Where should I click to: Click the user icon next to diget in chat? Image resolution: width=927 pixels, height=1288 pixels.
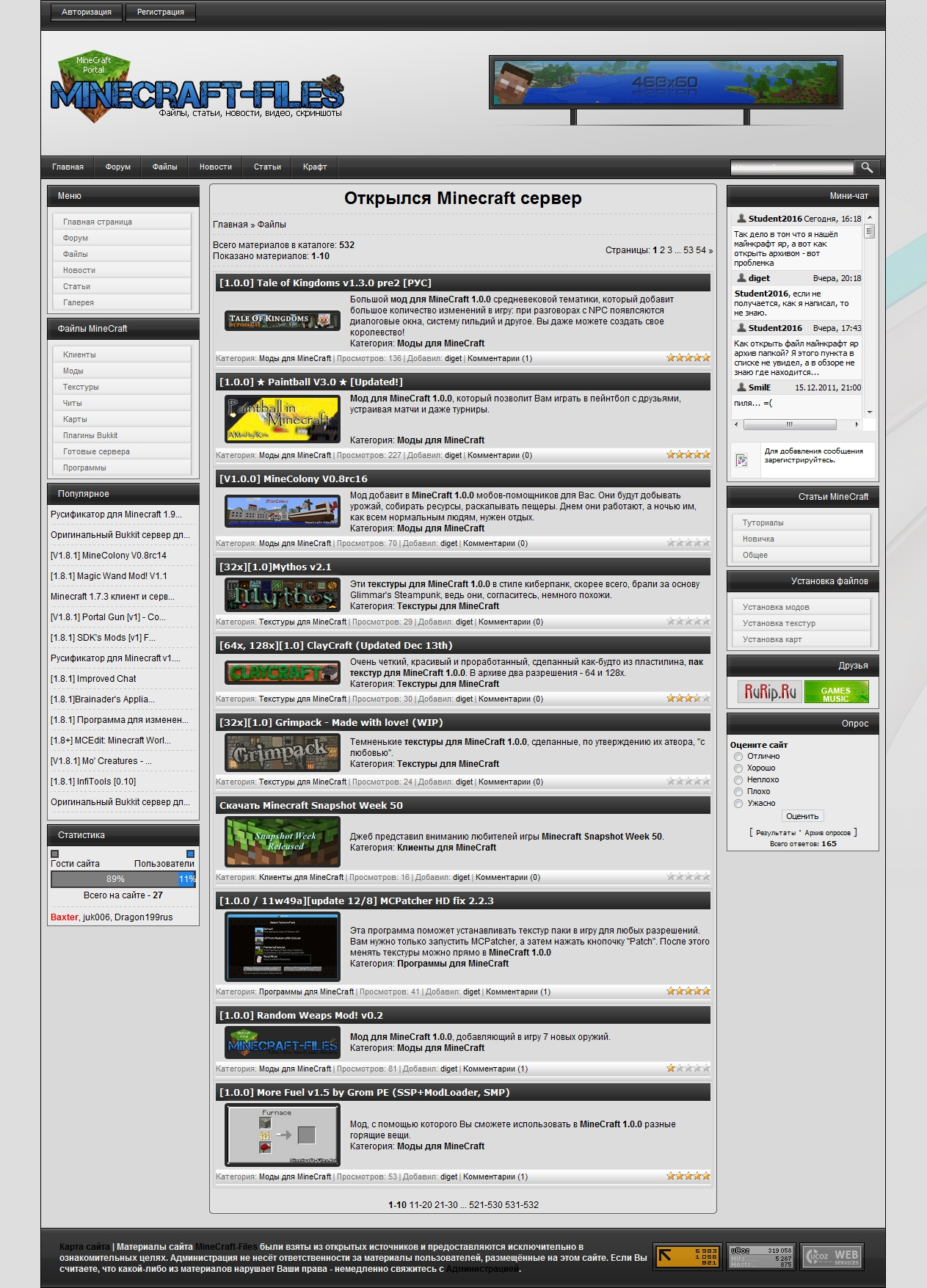741,278
